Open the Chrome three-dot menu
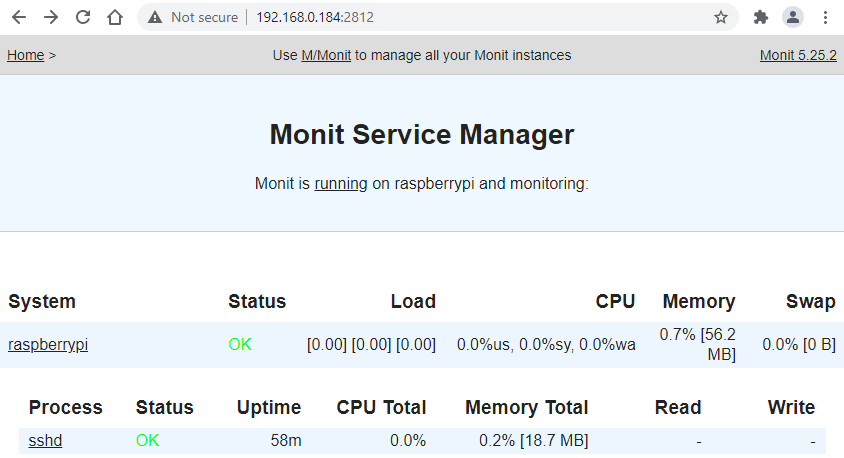 click(825, 17)
